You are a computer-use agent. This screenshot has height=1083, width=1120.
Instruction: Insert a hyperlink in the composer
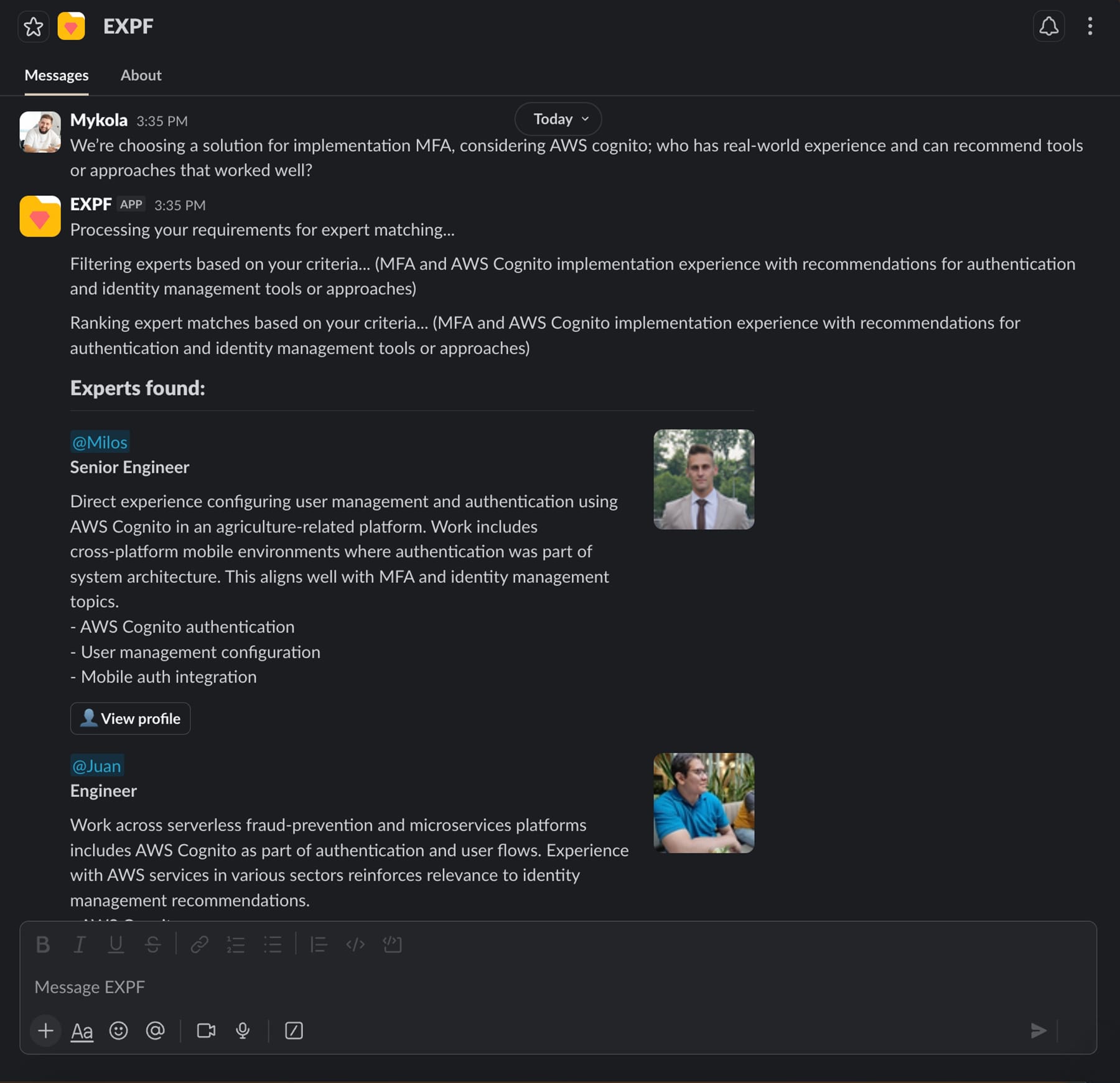pos(199,945)
